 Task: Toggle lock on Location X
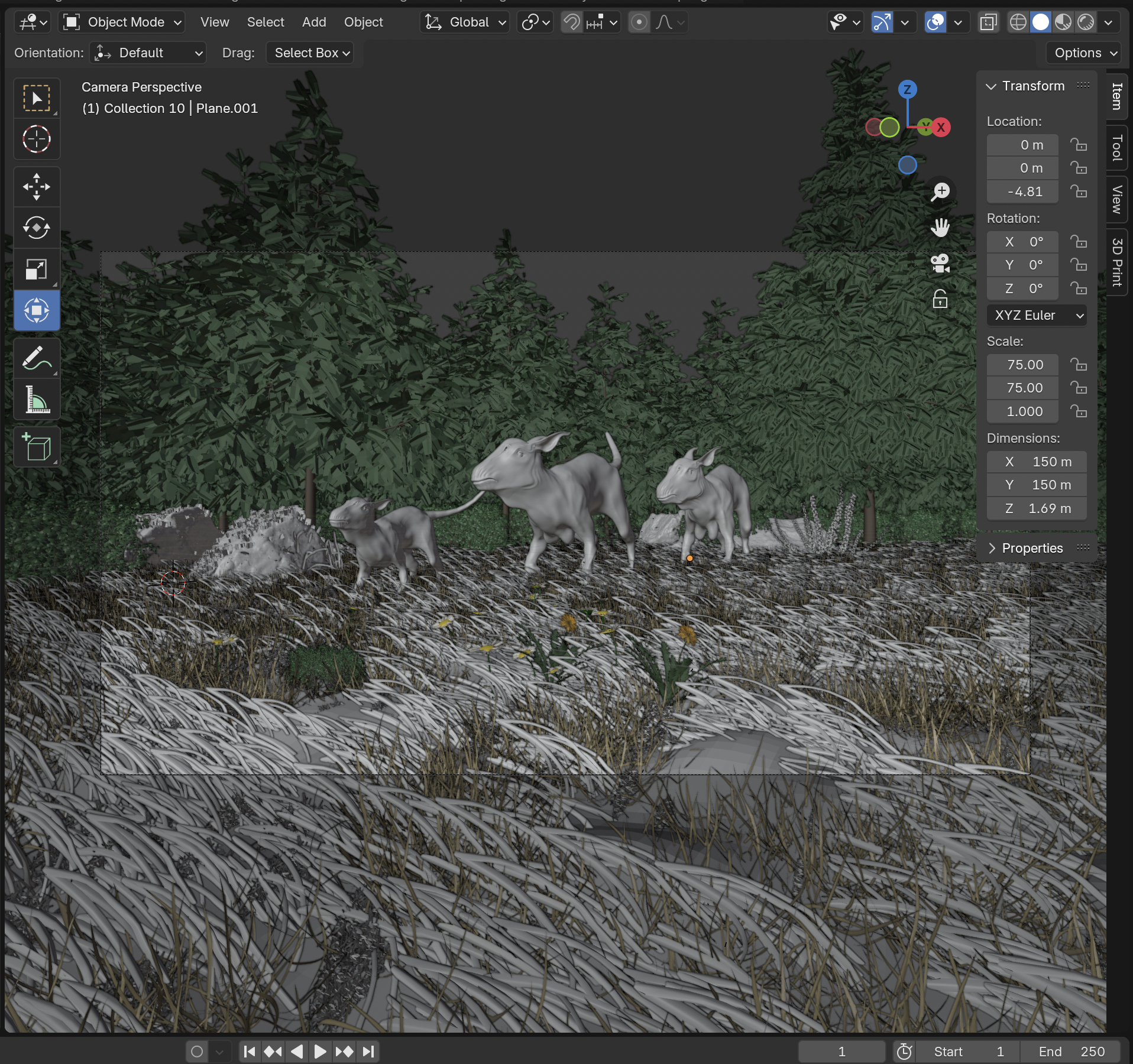pos(1079,145)
